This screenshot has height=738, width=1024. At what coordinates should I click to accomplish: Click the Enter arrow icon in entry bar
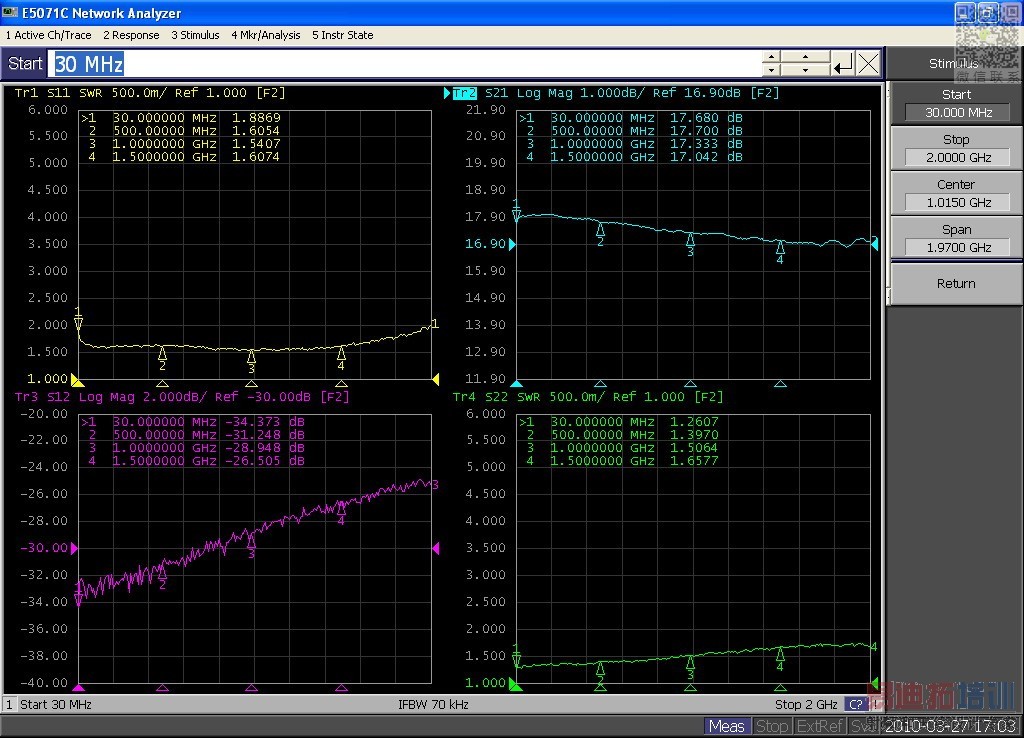click(x=843, y=64)
